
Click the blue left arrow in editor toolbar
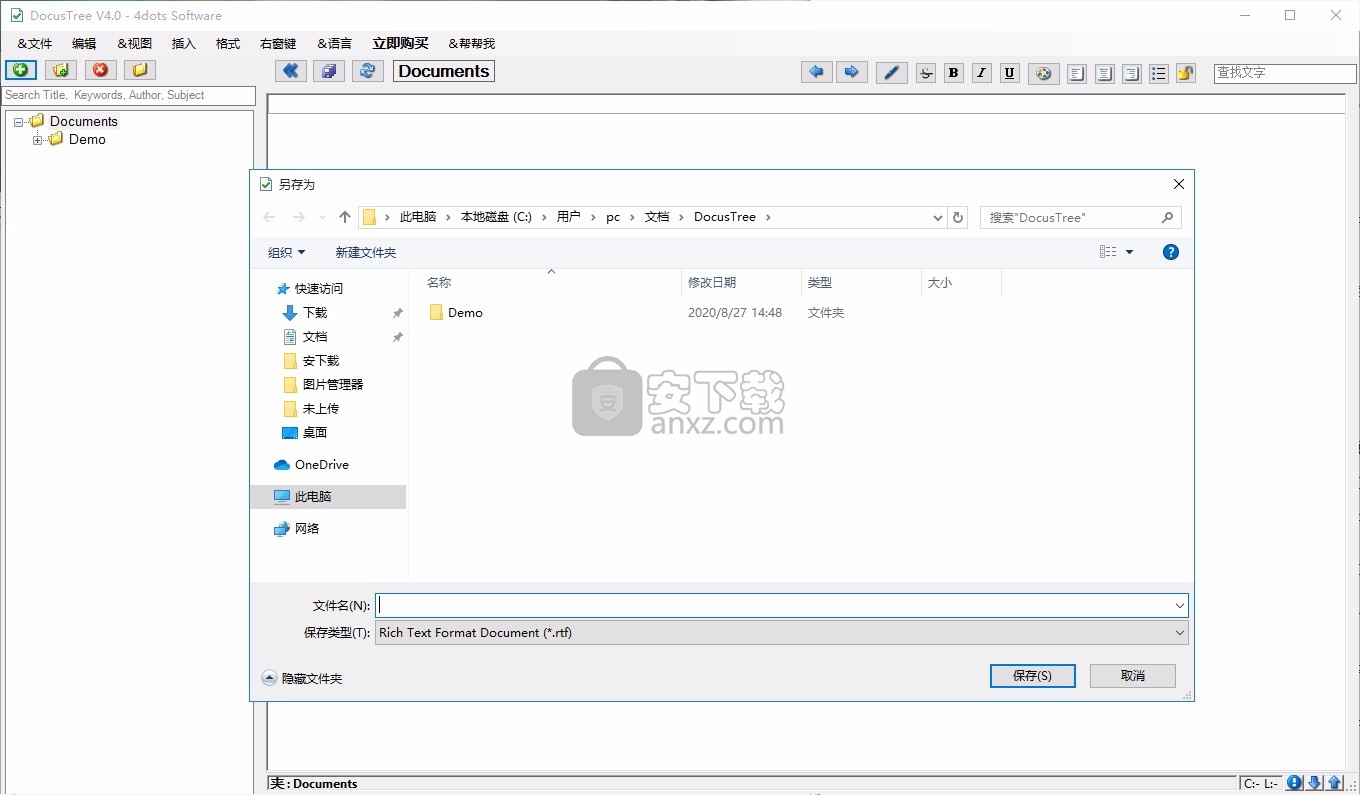[817, 72]
